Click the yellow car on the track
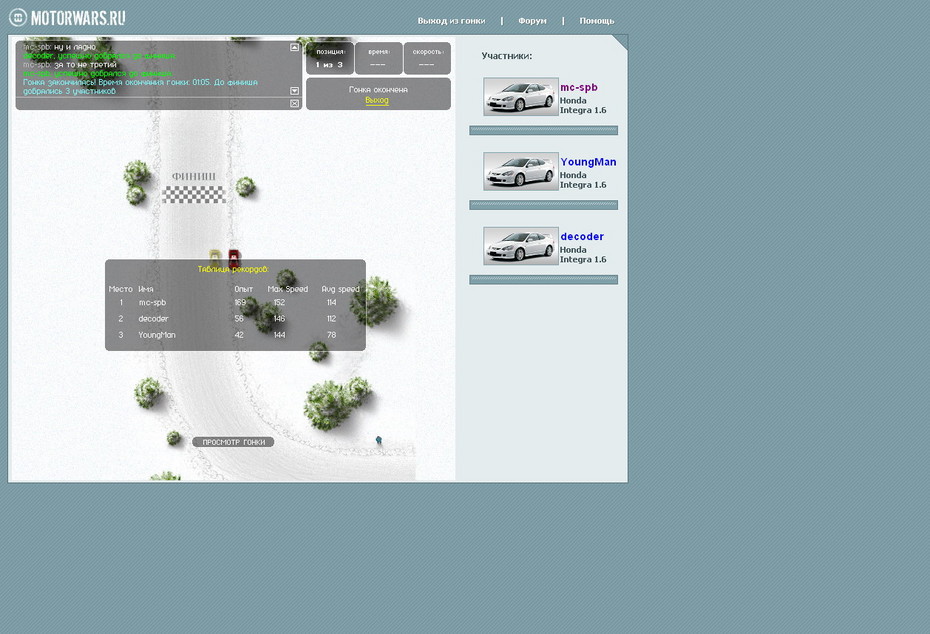Image resolution: width=930 pixels, height=634 pixels. [x=215, y=256]
